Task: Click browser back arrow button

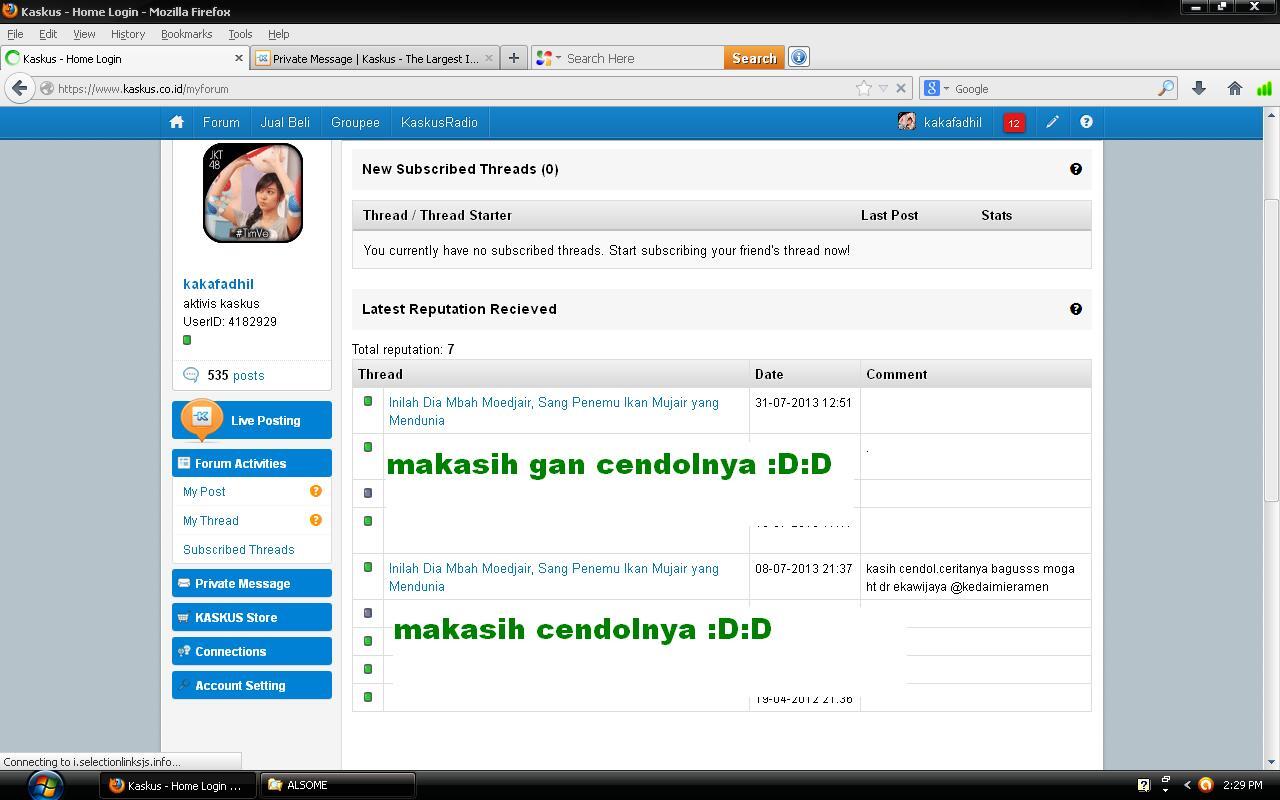Action: click(x=19, y=88)
